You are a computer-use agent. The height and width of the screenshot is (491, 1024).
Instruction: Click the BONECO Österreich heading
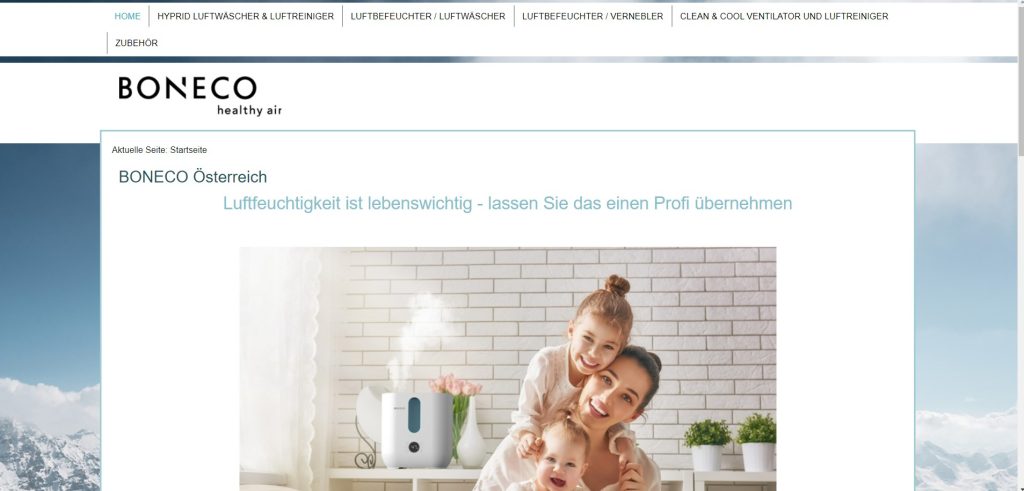click(x=193, y=177)
